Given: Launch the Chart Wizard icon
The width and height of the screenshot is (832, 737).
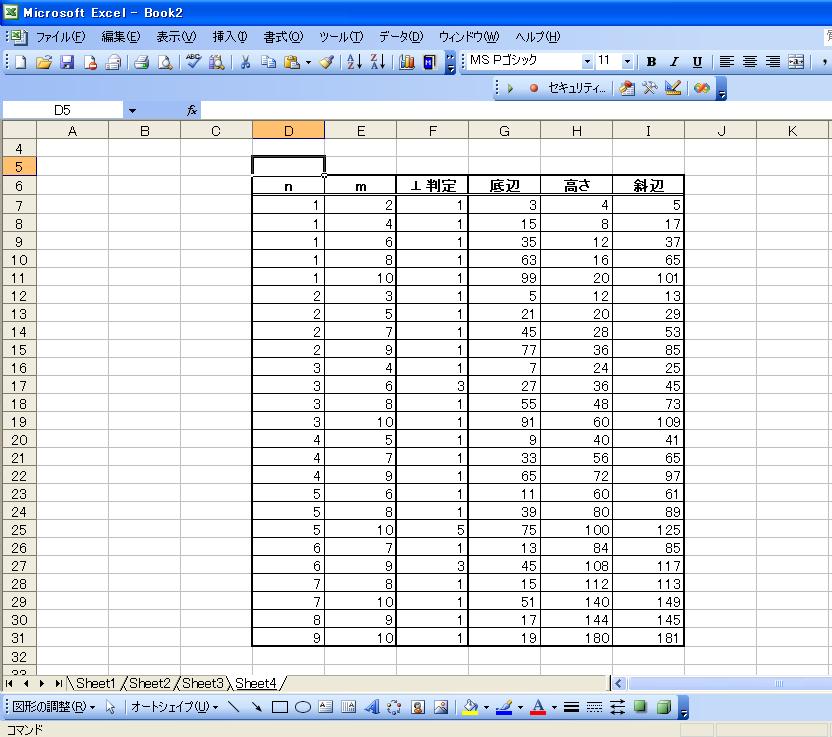Looking at the screenshot, I should [407, 62].
